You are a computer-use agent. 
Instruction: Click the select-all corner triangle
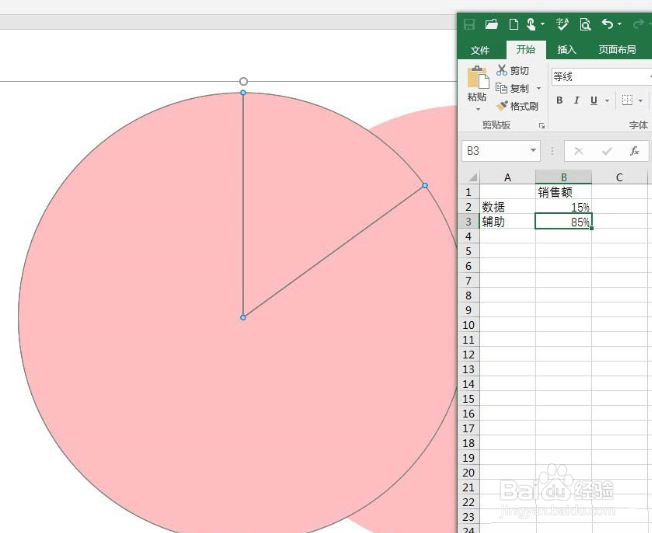click(472, 178)
